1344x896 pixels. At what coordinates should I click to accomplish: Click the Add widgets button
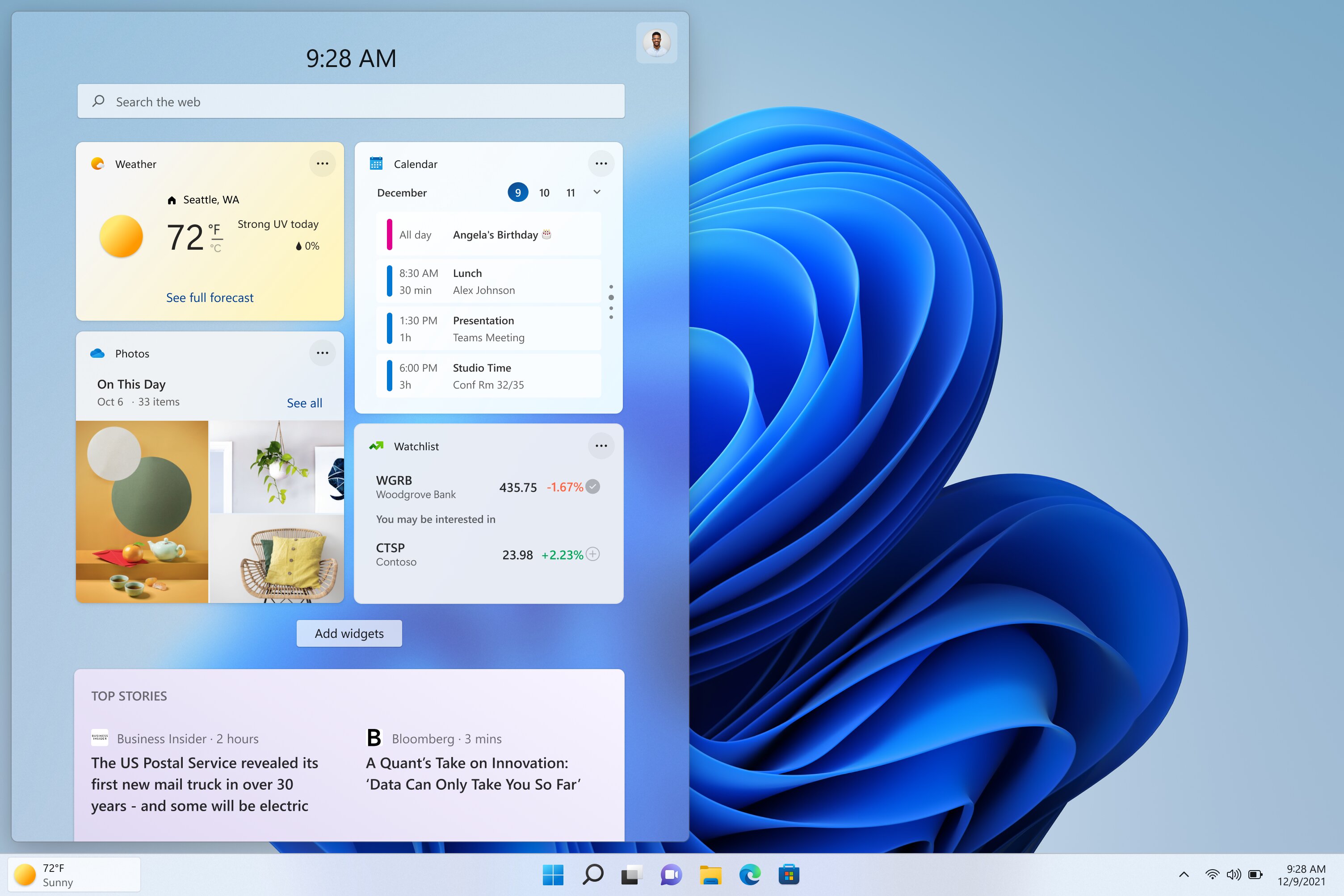coord(349,633)
